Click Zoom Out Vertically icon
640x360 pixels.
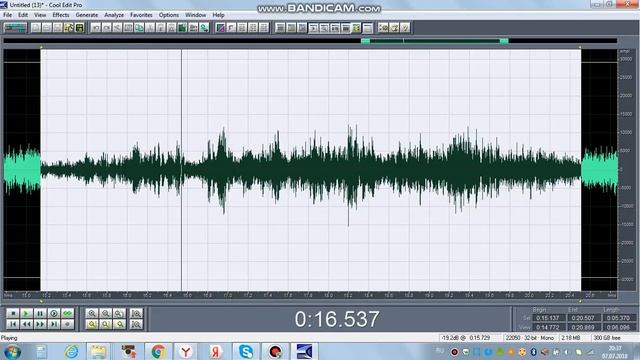(x=136, y=324)
